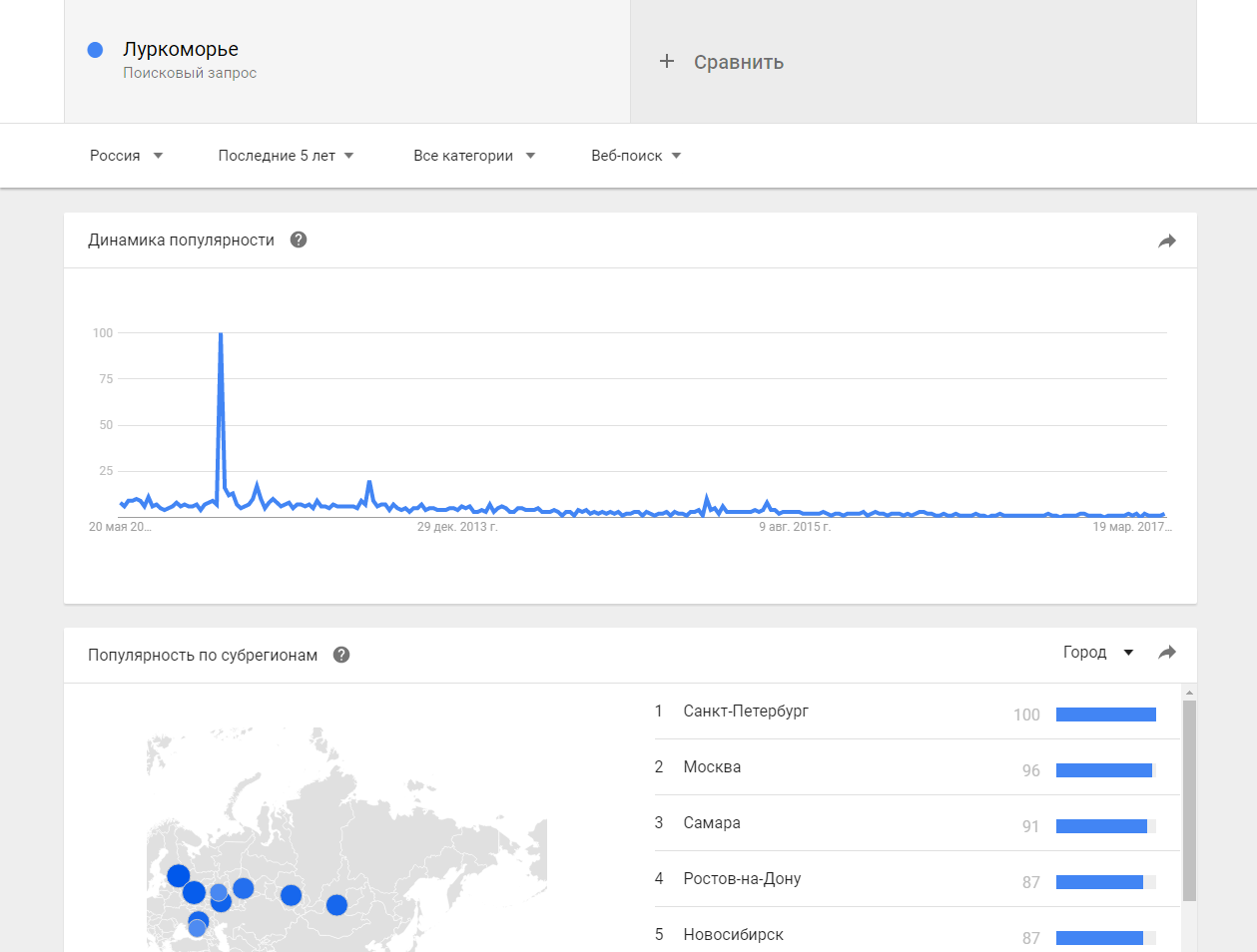
Task: Share the Популярность по субрегионам panel
Action: pyautogui.click(x=1167, y=653)
